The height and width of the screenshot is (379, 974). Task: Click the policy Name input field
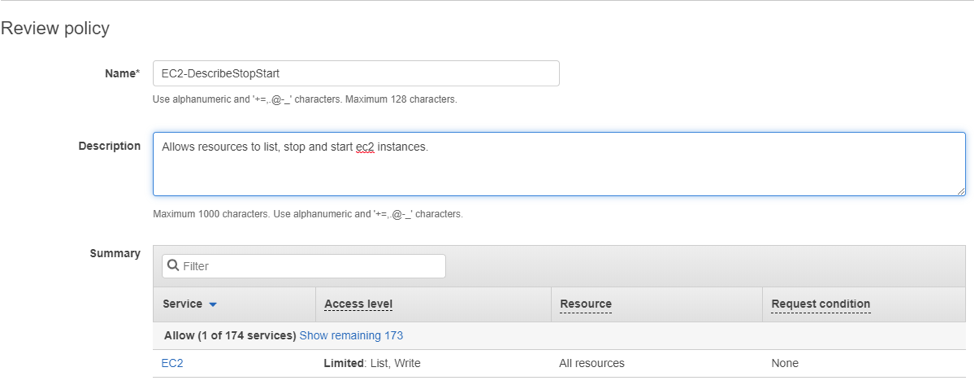click(356, 73)
